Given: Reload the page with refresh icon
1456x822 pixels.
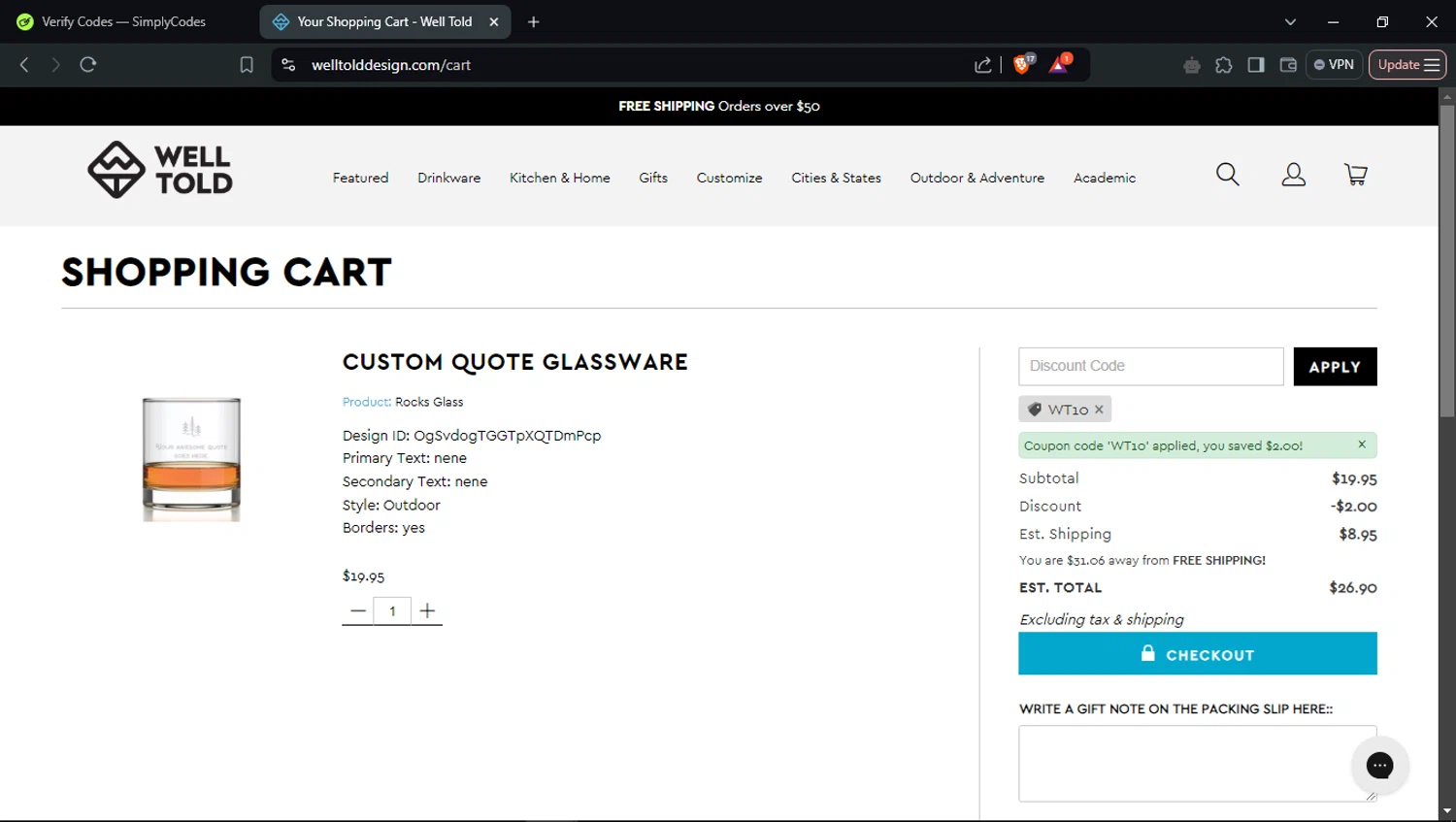Looking at the screenshot, I should [88, 65].
